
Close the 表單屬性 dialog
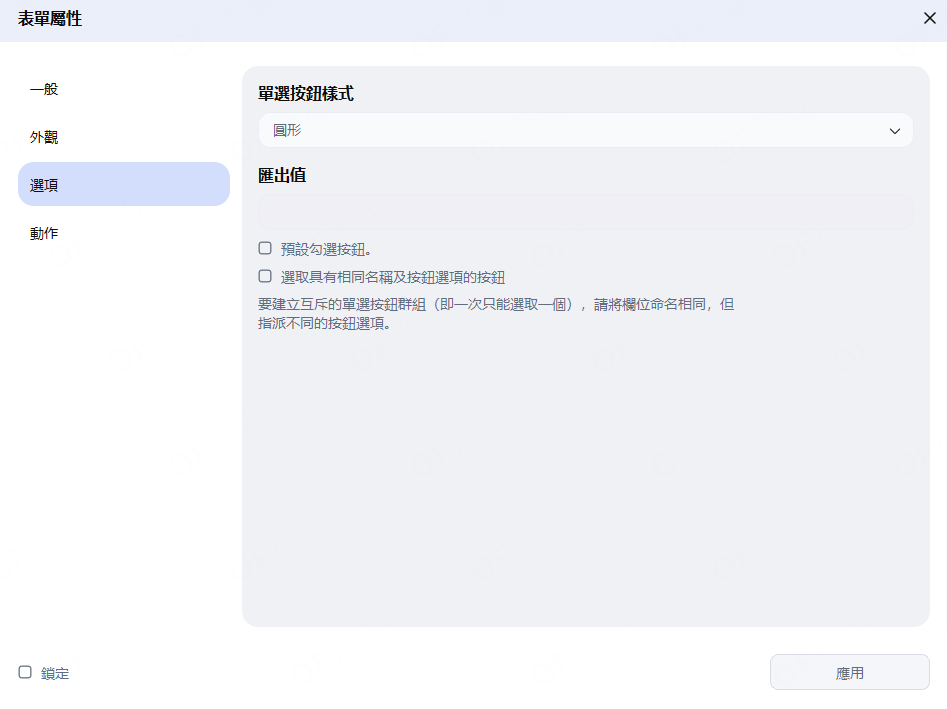coord(929,18)
